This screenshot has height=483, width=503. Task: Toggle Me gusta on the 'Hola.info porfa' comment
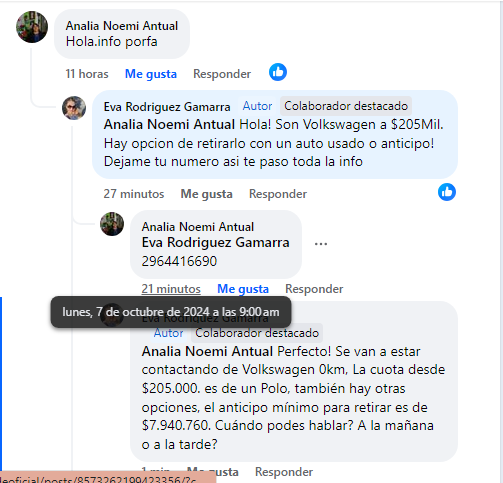click(151, 74)
